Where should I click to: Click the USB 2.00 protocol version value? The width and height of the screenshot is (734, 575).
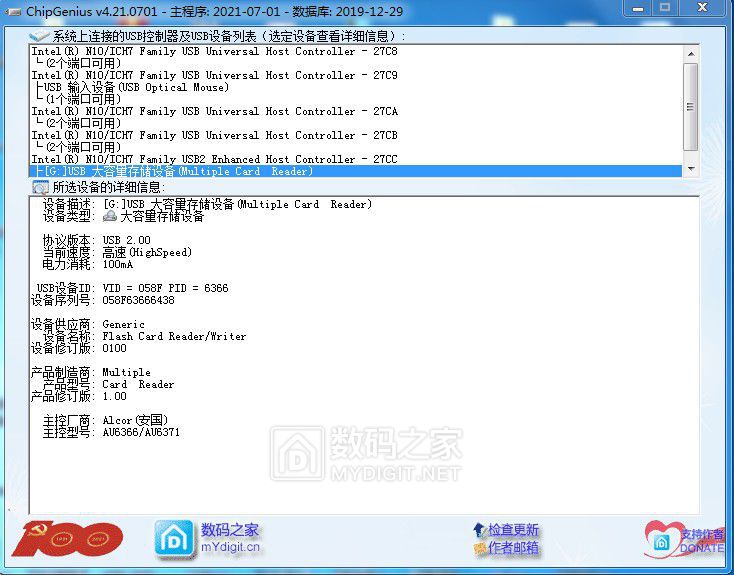point(126,240)
